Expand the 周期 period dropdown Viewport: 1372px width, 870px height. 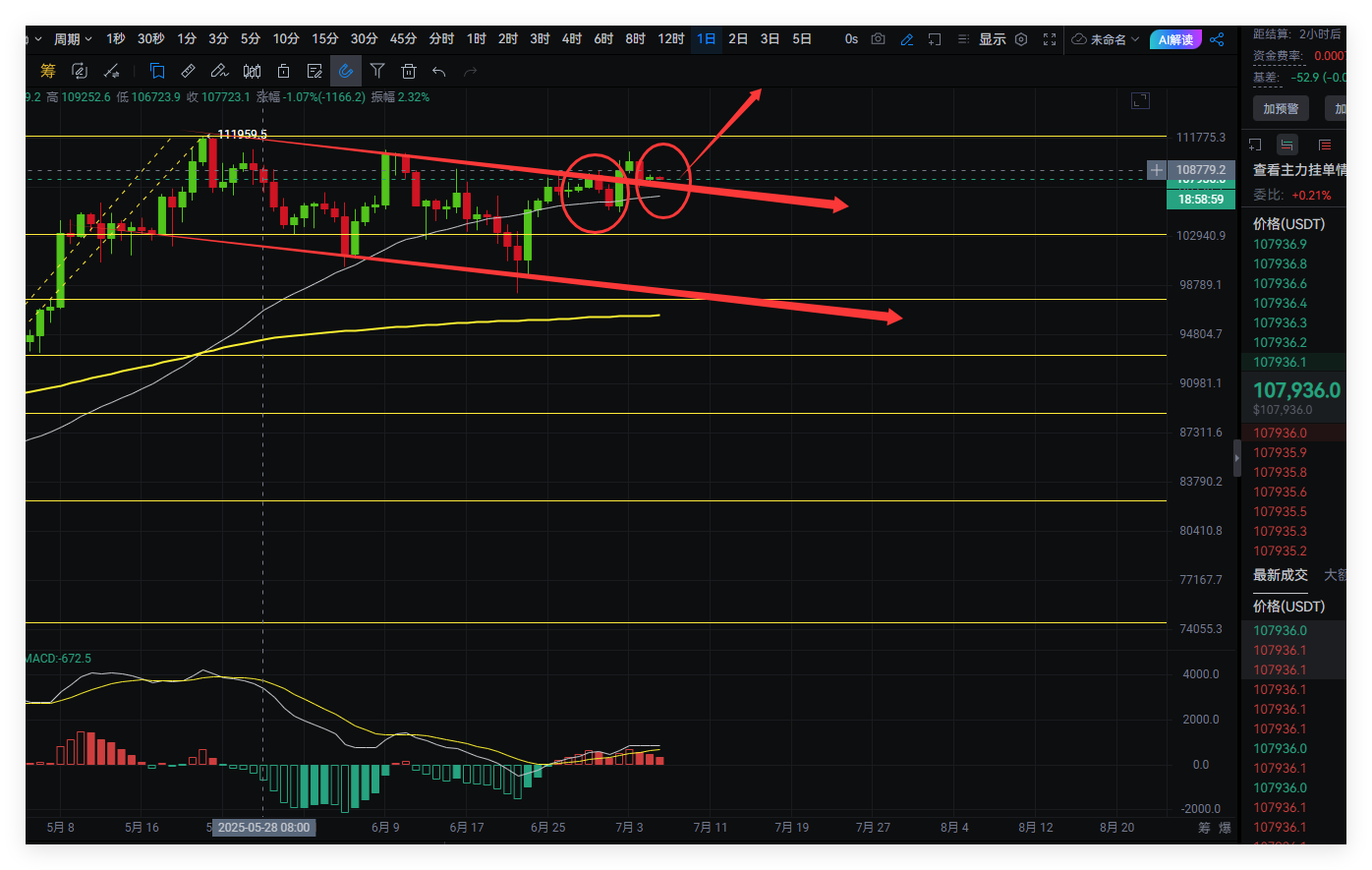pos(73,39)
